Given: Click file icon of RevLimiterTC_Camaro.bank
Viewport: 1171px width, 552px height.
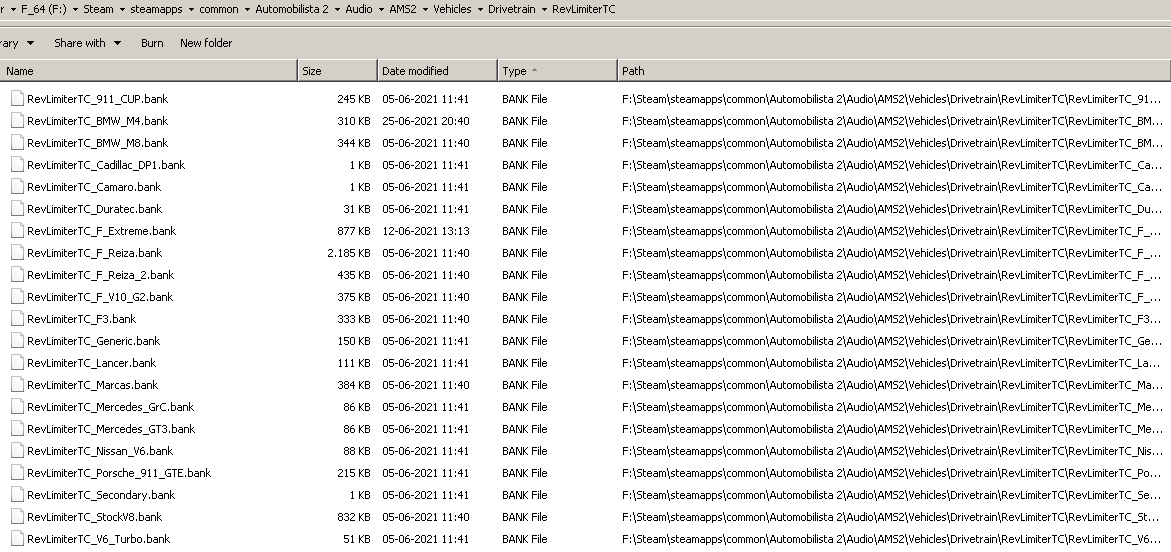Looking at the screenshot, I should tap(17, 187).
